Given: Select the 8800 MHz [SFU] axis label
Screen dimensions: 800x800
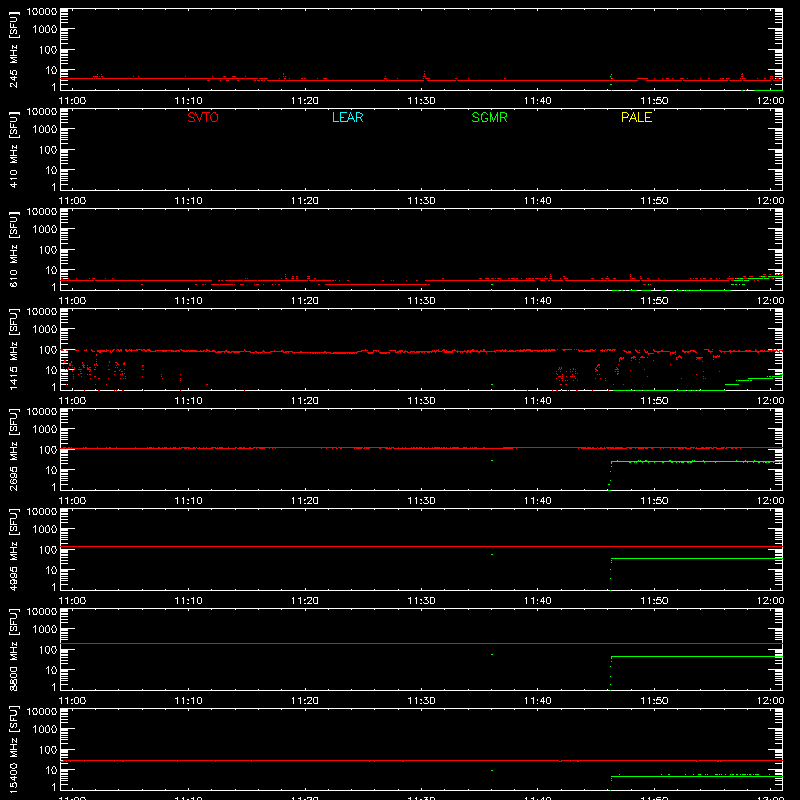Looking at the screenshot, I should tap(14, 650).
